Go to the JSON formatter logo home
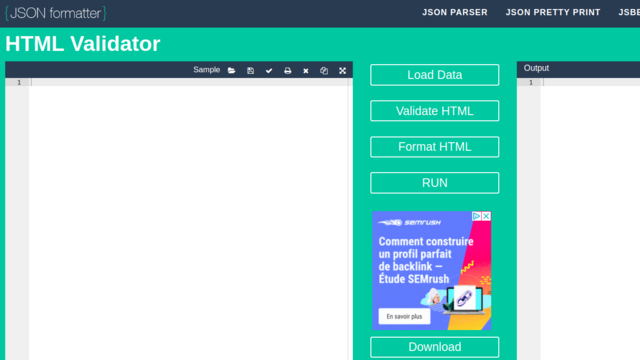The width and height of the screenshot is (640, 360). 56,13
